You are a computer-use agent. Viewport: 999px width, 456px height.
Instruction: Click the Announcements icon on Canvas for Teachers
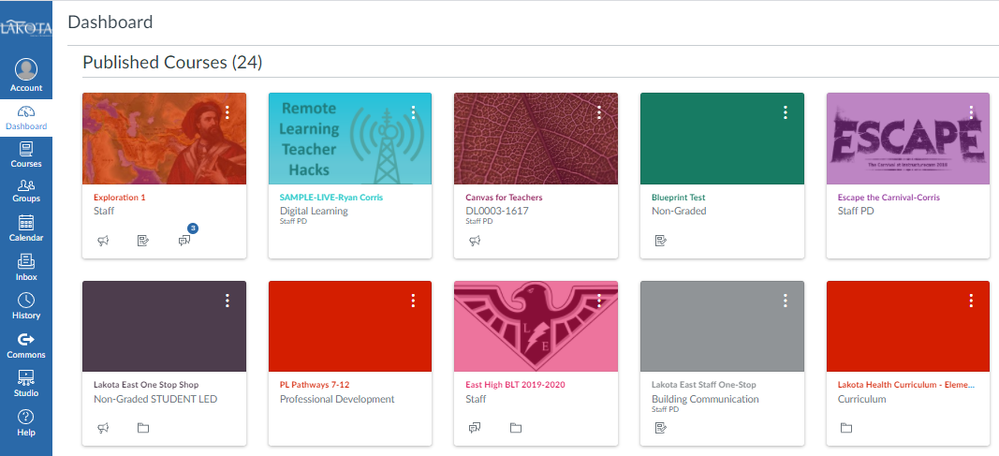click(x=475, y=241)
